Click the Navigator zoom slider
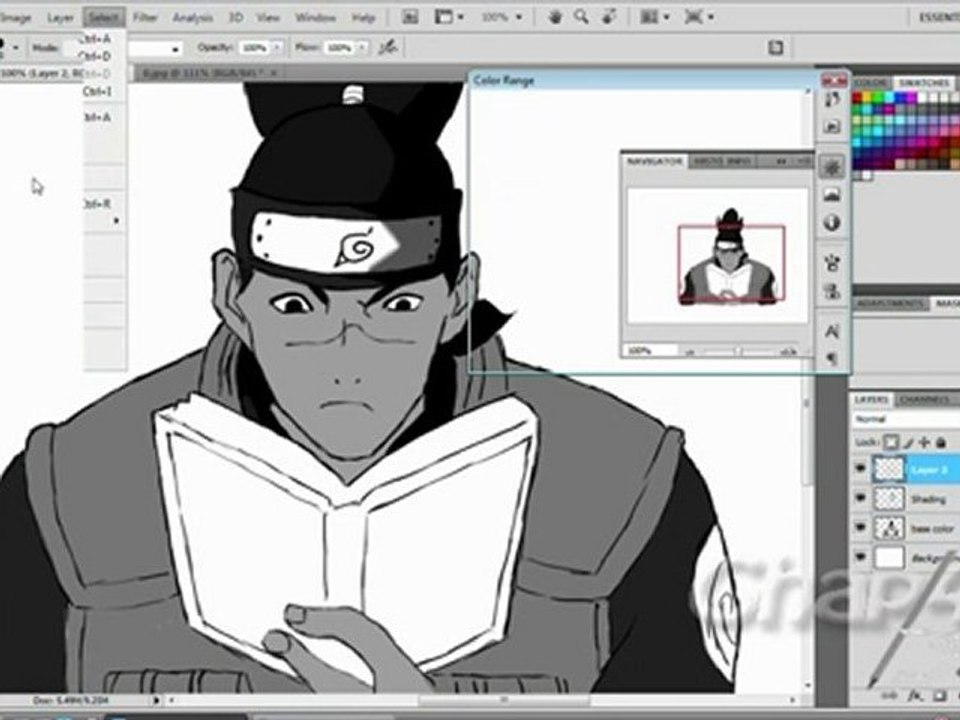Viewport: 960px width, 720px height. [739, 351]
